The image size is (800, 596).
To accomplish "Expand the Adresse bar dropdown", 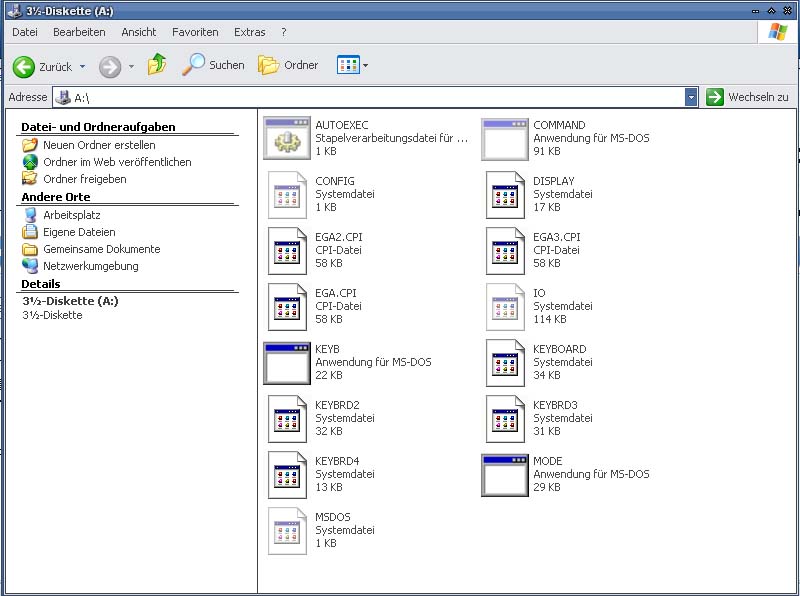I will point(691,97).
